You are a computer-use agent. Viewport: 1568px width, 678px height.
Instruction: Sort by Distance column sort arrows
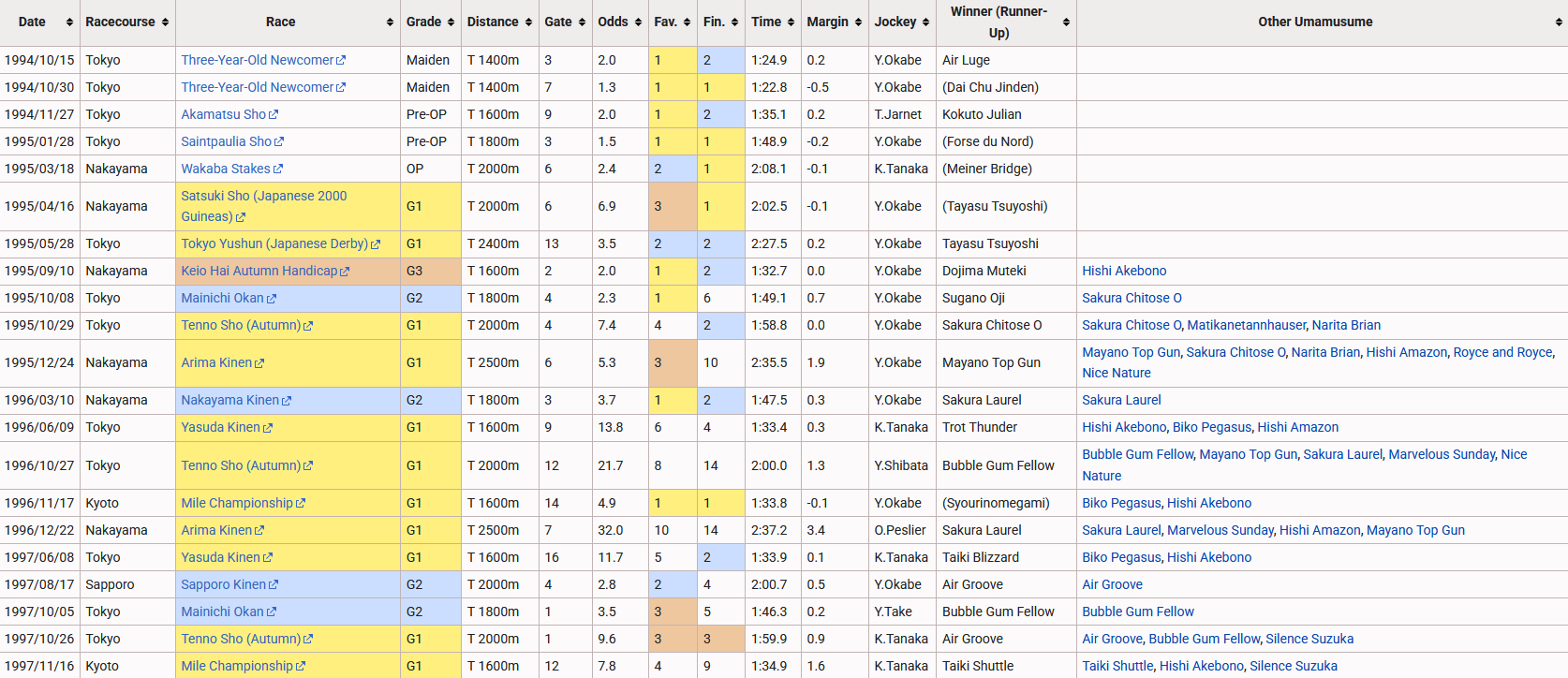click(x=528, y=22)
